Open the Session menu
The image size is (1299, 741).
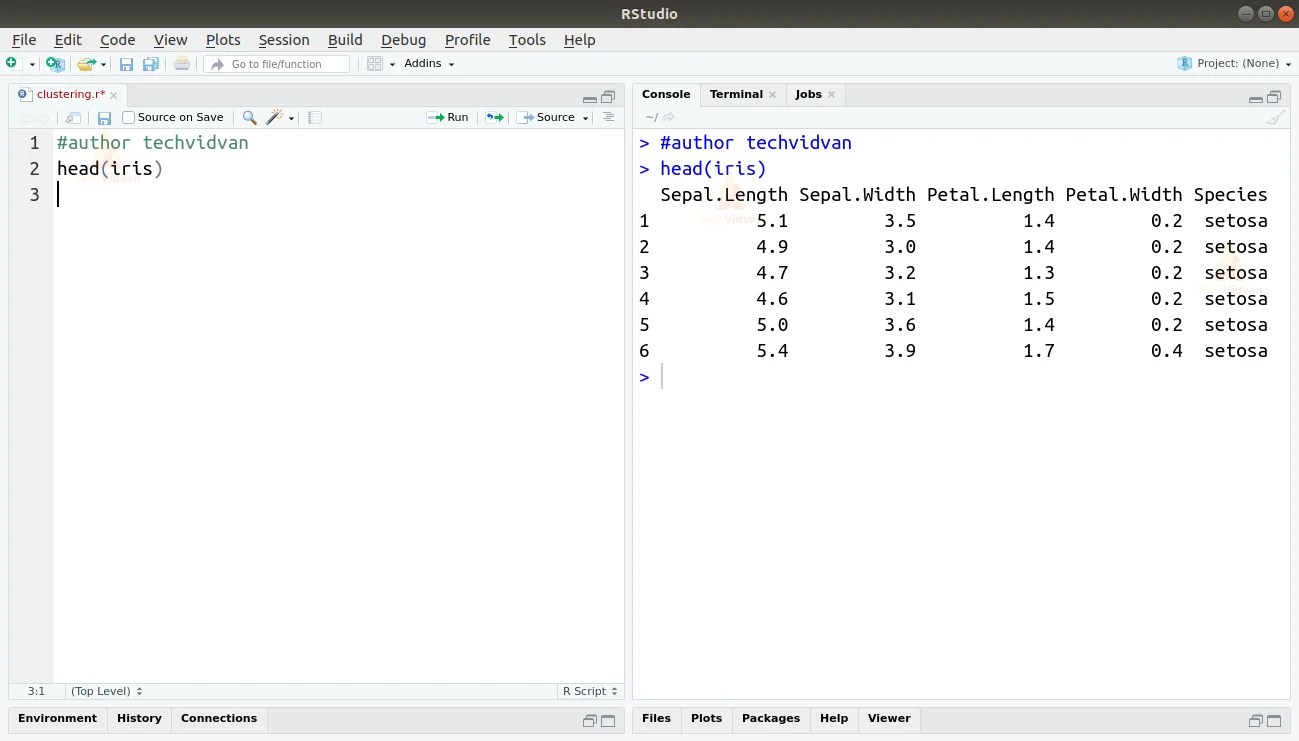(x=284, y=40)
